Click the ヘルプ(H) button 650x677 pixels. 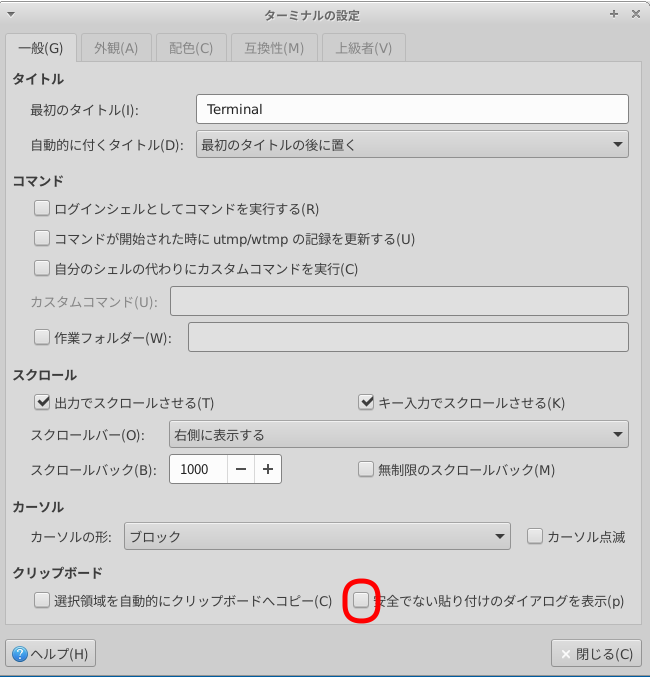[x=51, y=654]
